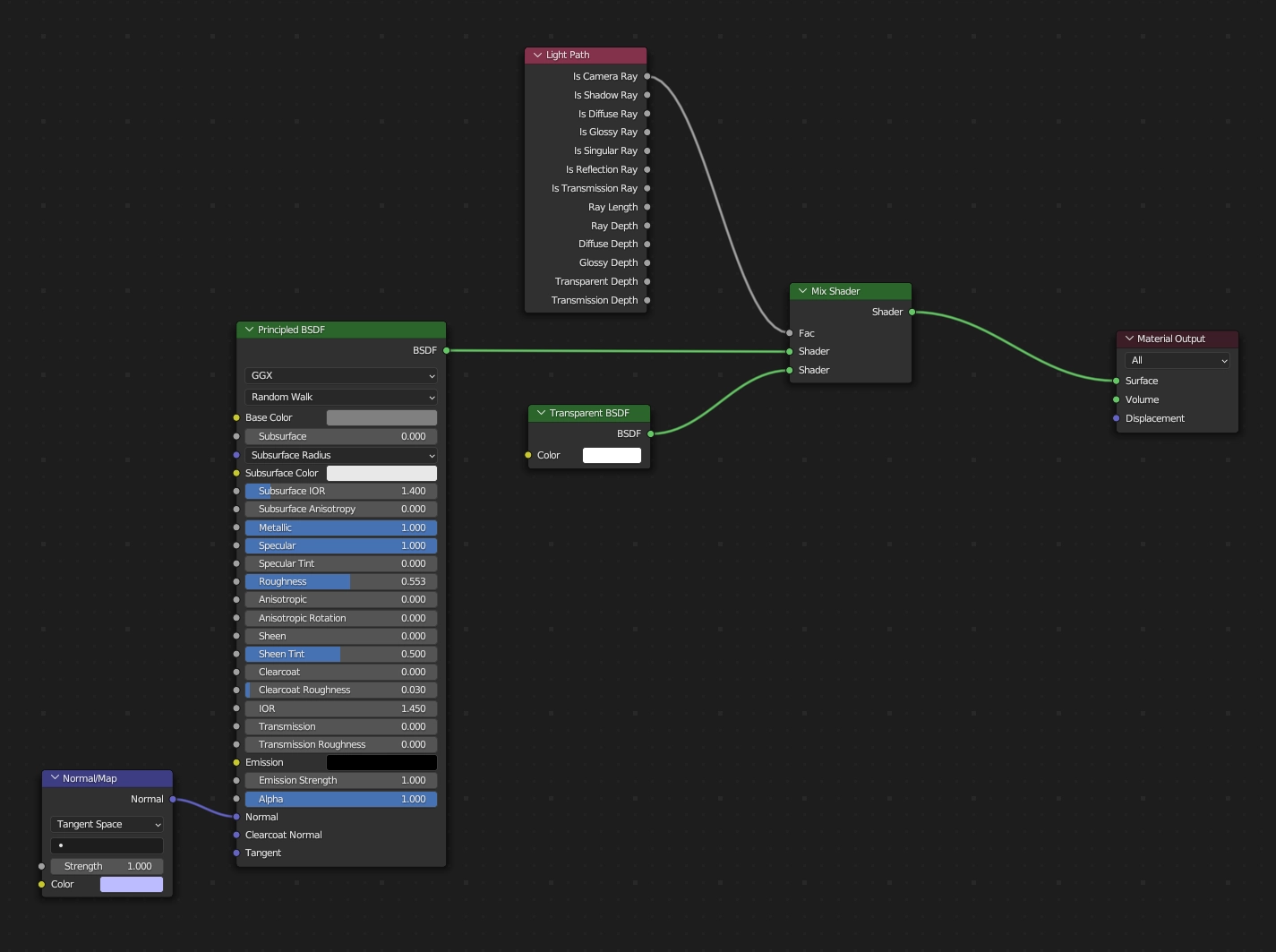Collapse the Light Path node
This screenshot has height=952, width=1276.
coord(537,56)
